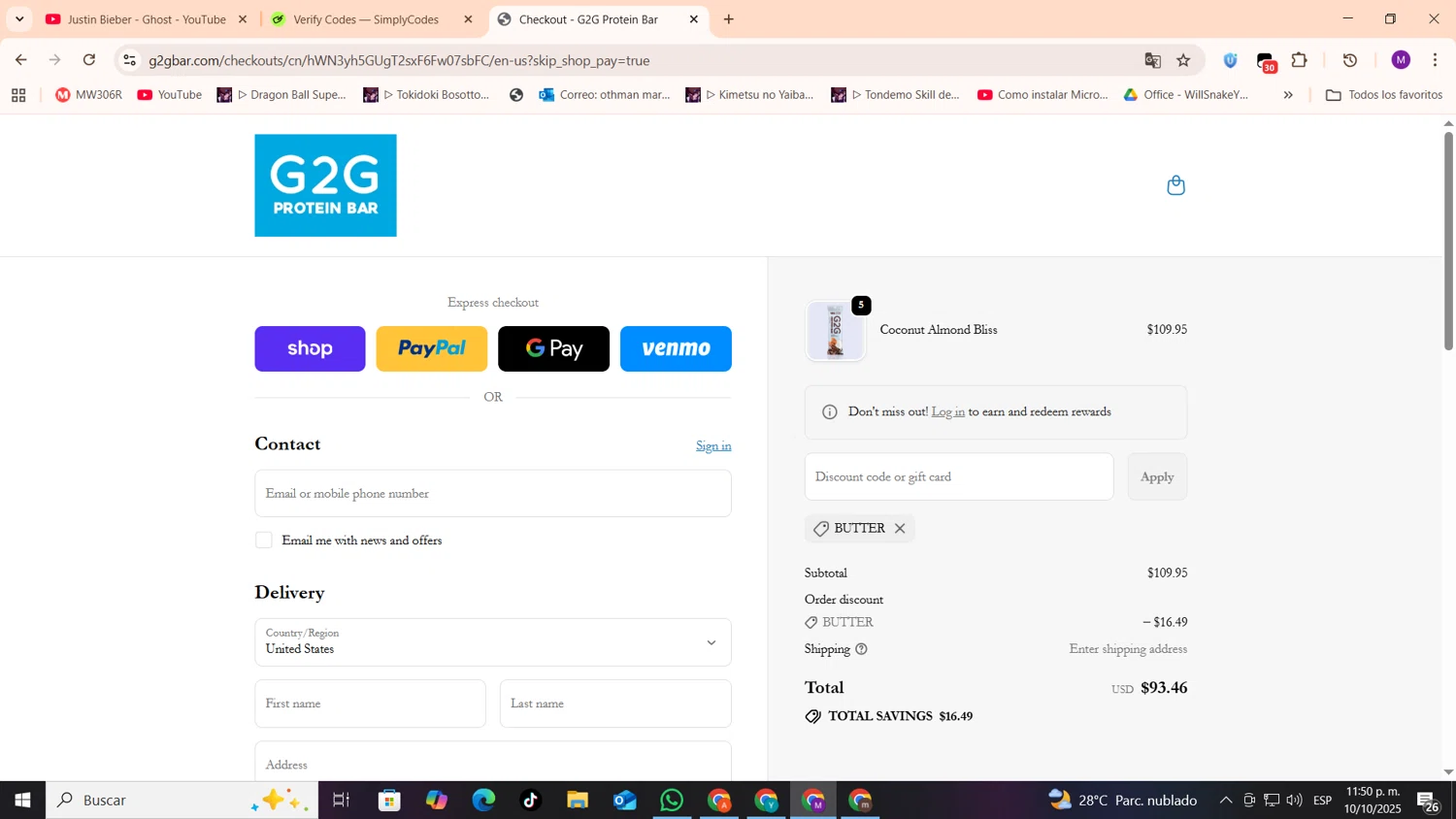1456x819 pixels.
Task: Open the notification center icon
Action: pyautogui.click(x=1429, y=802)
